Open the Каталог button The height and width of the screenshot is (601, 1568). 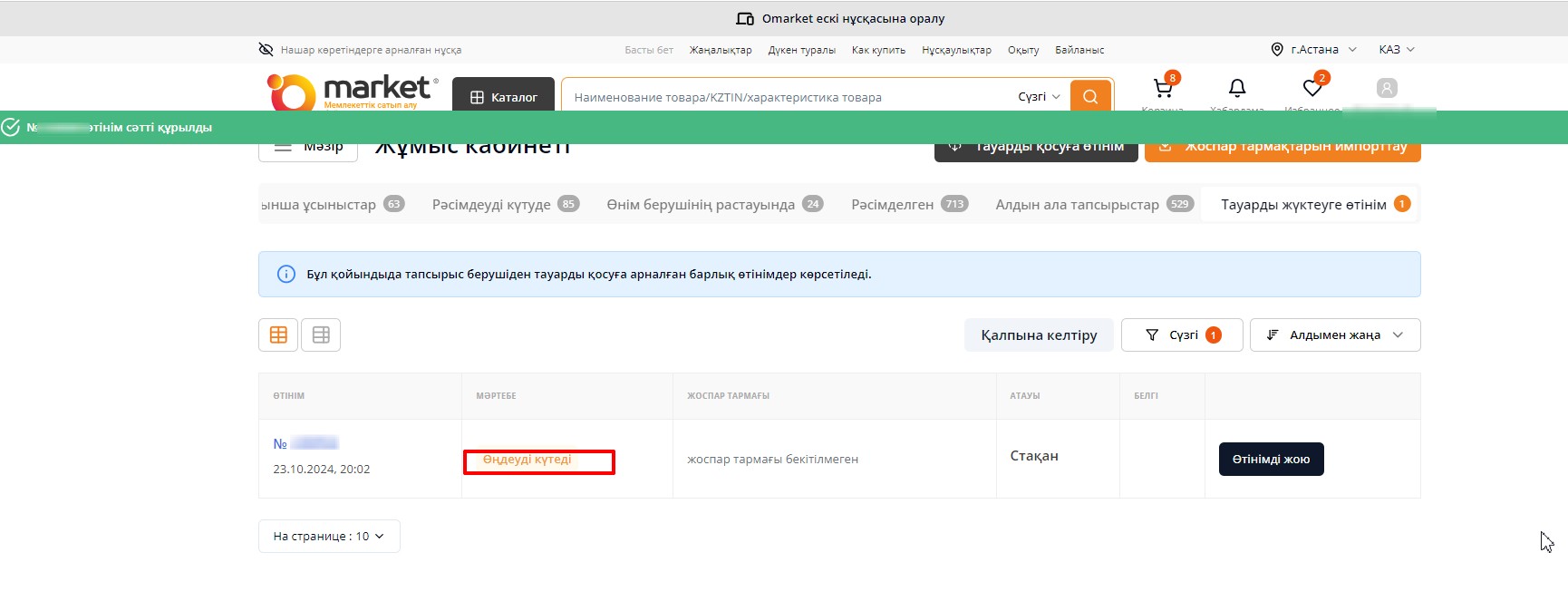[x=503, y=96]
